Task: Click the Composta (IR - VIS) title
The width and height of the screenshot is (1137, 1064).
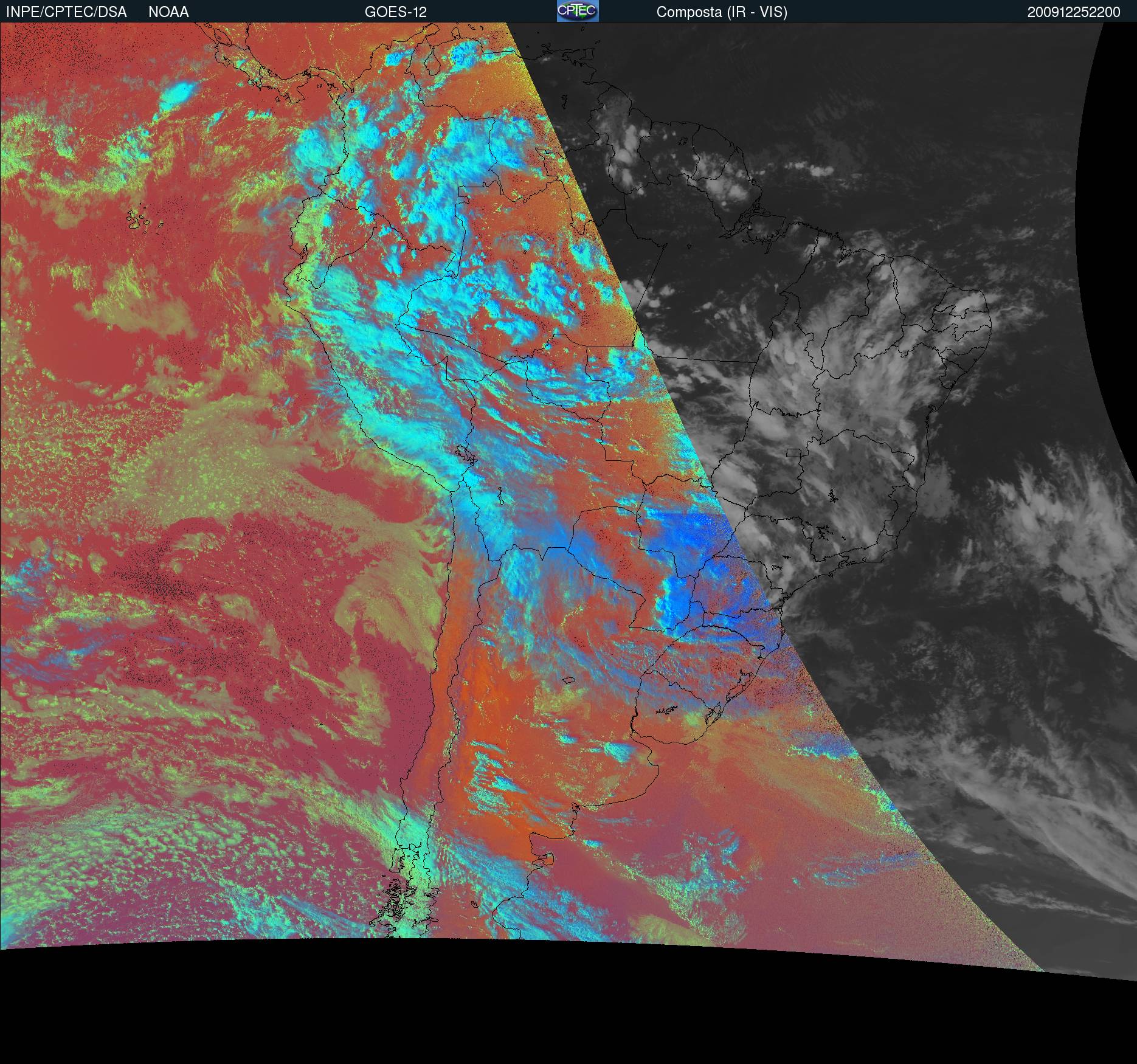Action: [722, 12]
